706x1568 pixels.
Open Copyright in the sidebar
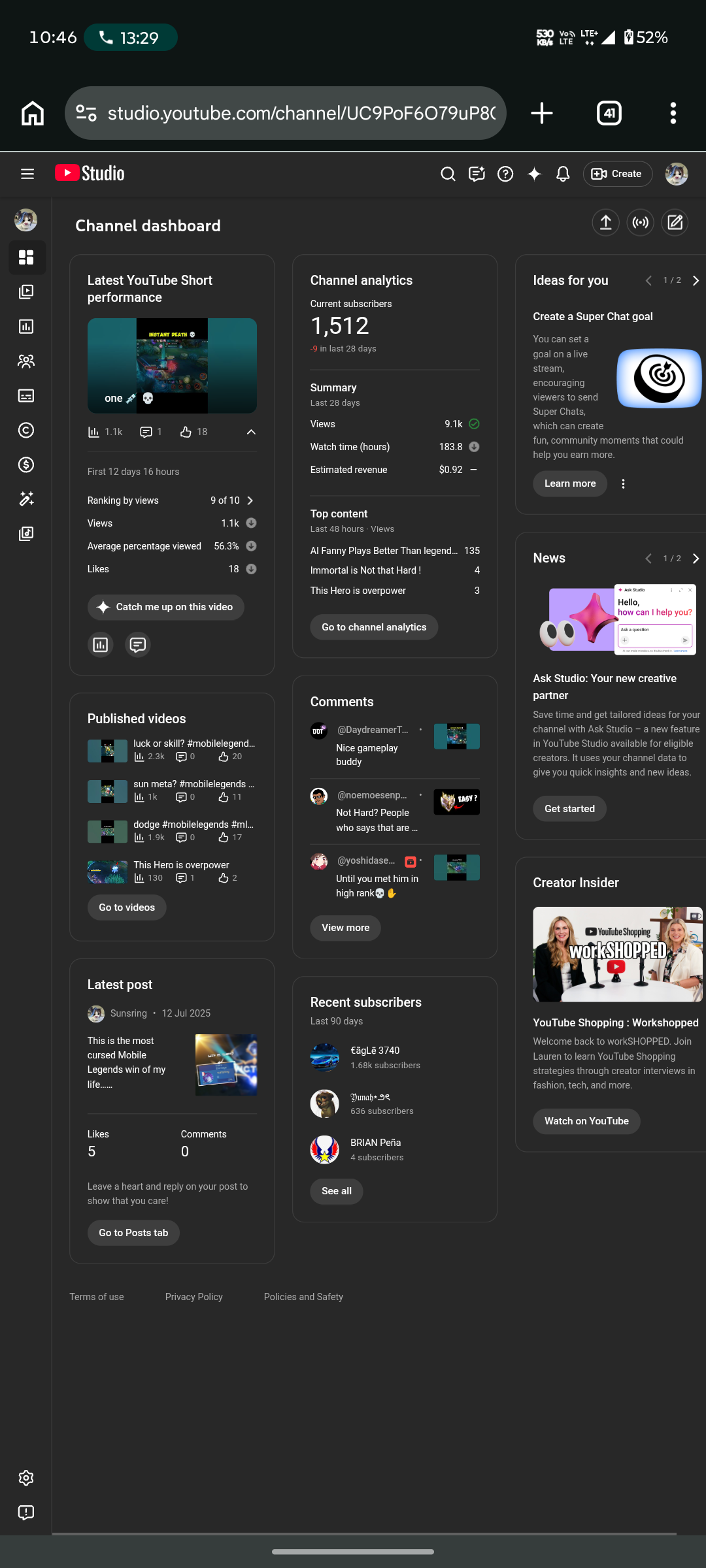(x=26, y=431)
